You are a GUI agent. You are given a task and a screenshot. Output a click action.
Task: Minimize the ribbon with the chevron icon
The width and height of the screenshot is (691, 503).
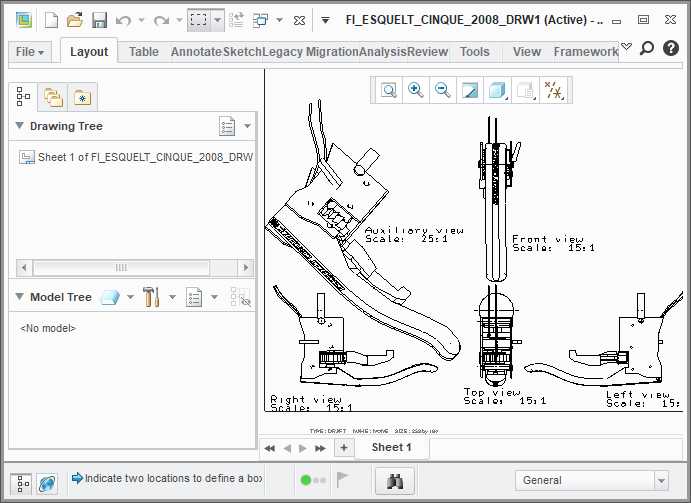tap(626, 46)
